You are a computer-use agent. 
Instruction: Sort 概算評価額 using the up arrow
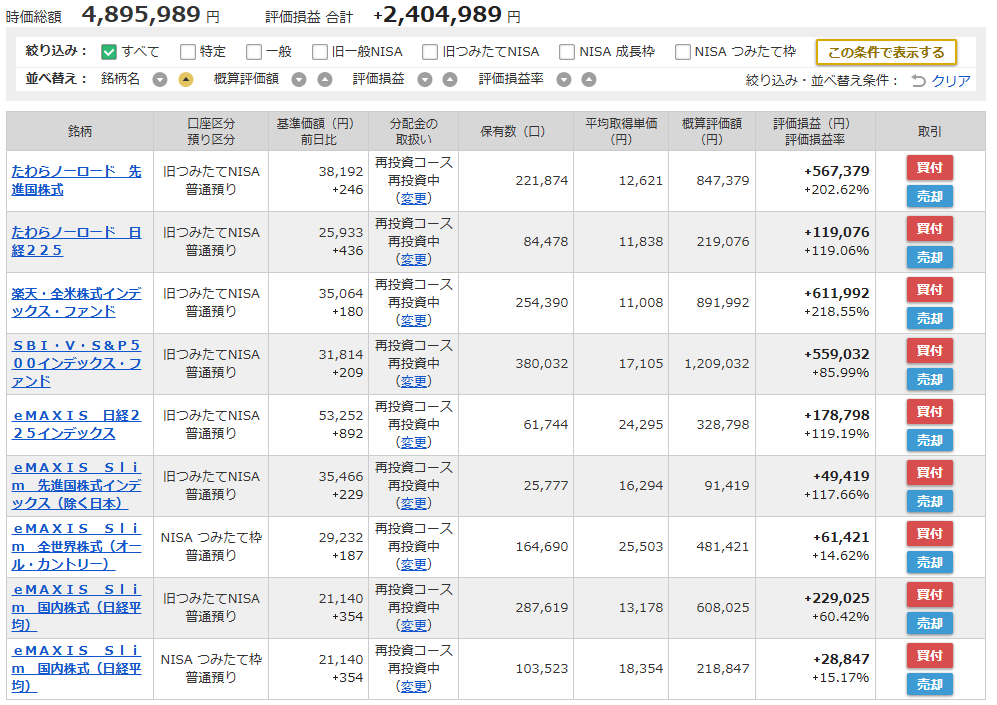(x=325, y=79)
